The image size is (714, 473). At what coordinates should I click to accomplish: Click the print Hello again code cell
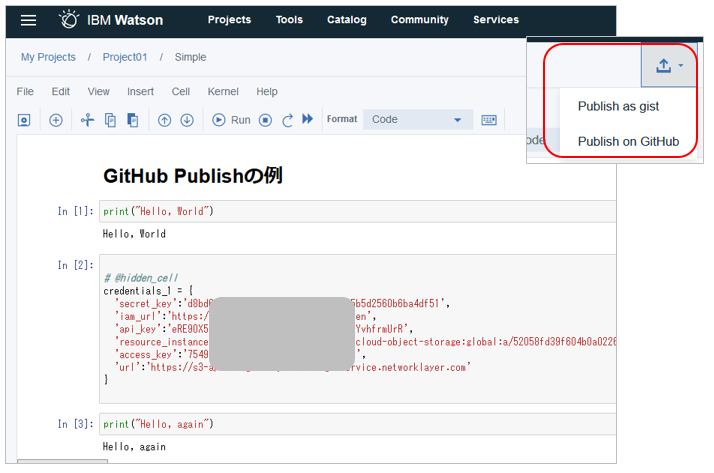click(x=357, y=424)
